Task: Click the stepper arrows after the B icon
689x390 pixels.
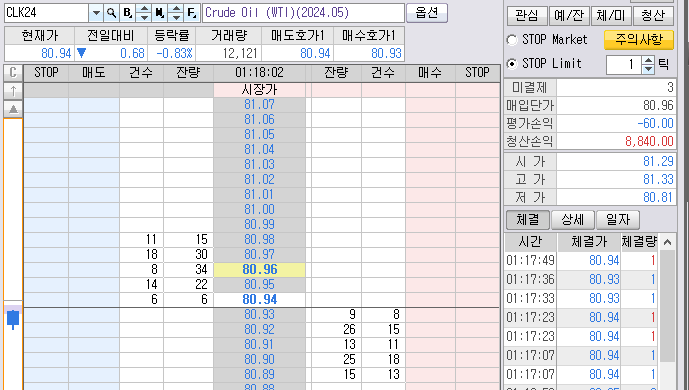Action: [x=144, y=13]
